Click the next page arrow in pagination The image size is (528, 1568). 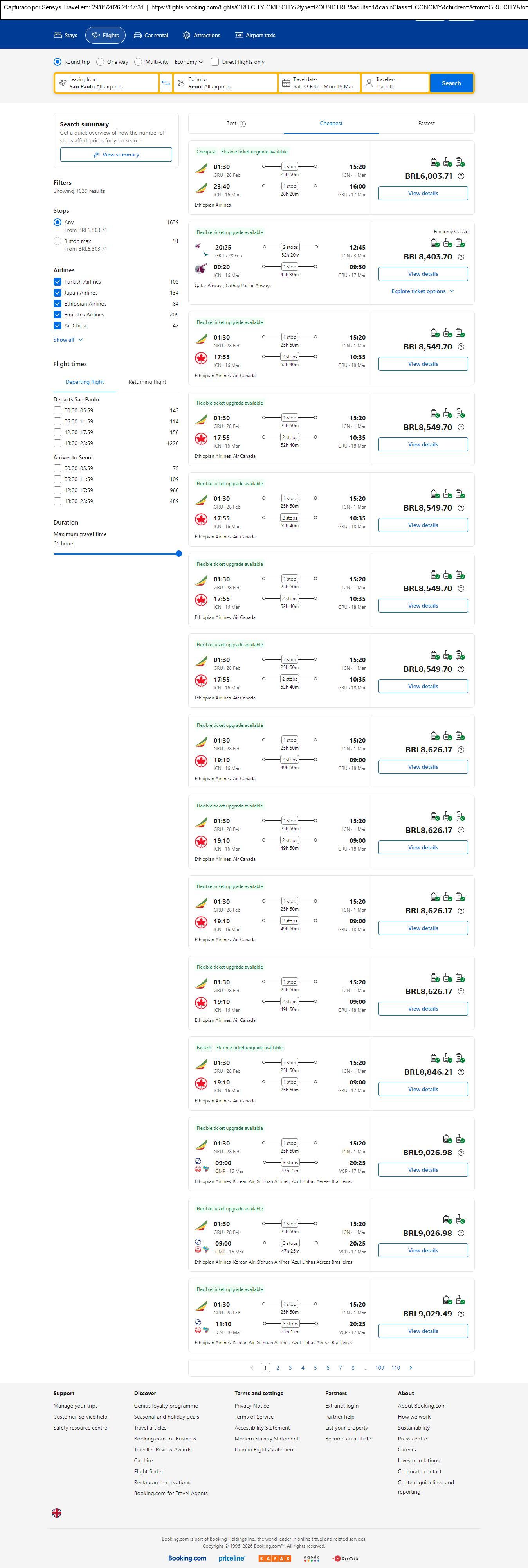(411, 1368)
